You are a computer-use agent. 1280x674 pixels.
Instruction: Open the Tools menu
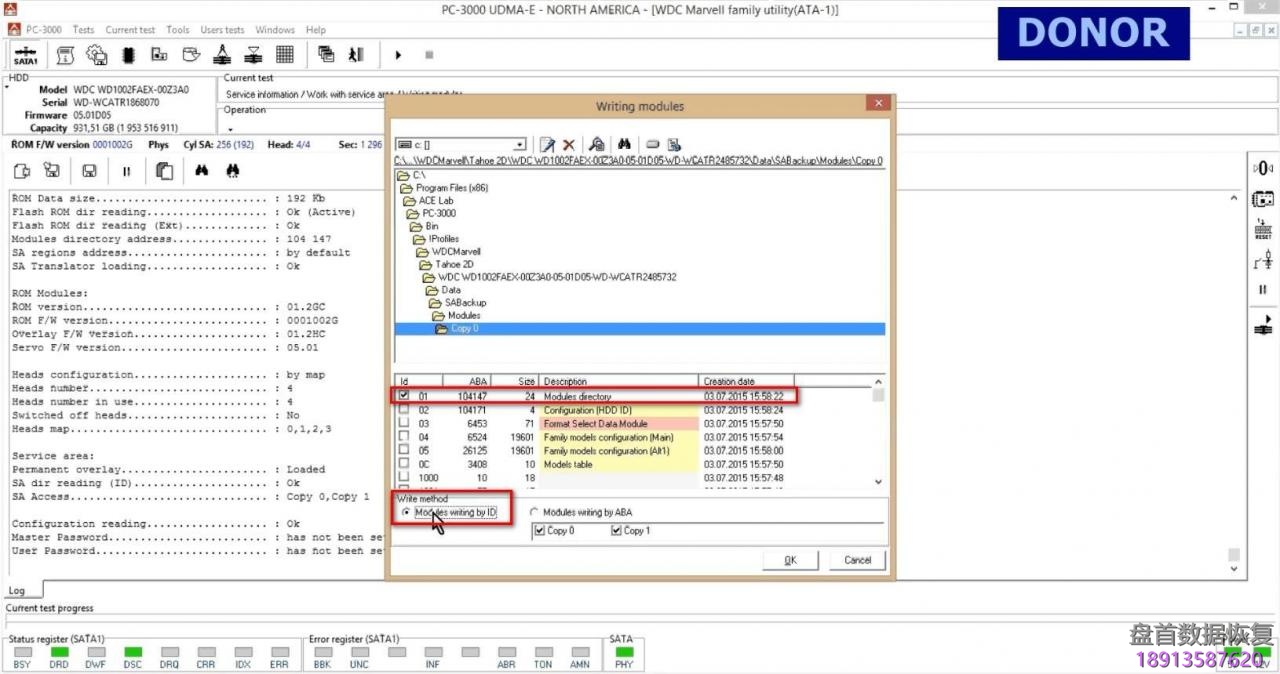(x=177, y=30)
